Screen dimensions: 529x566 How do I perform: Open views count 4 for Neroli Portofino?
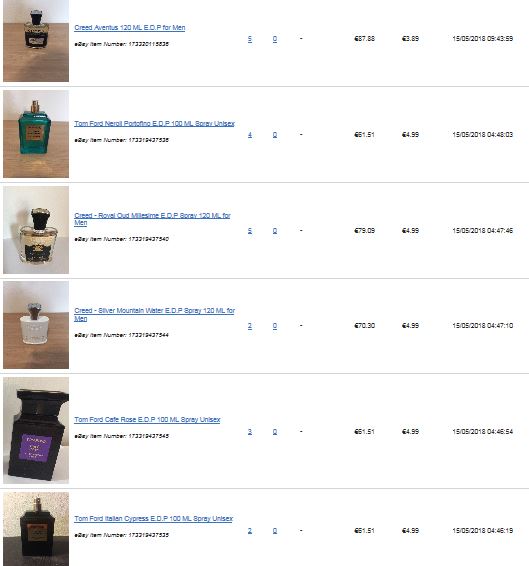tap(250, 135)
